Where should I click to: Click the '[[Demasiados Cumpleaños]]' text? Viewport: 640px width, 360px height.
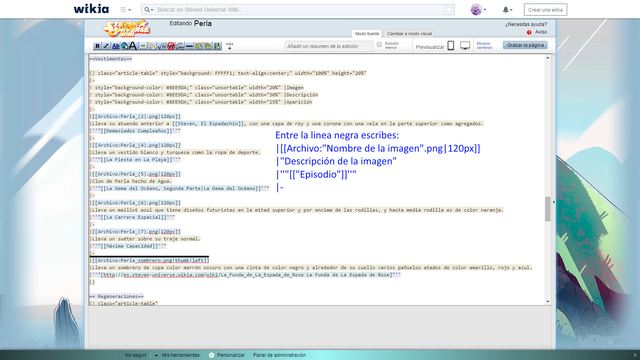click(136, 131)
